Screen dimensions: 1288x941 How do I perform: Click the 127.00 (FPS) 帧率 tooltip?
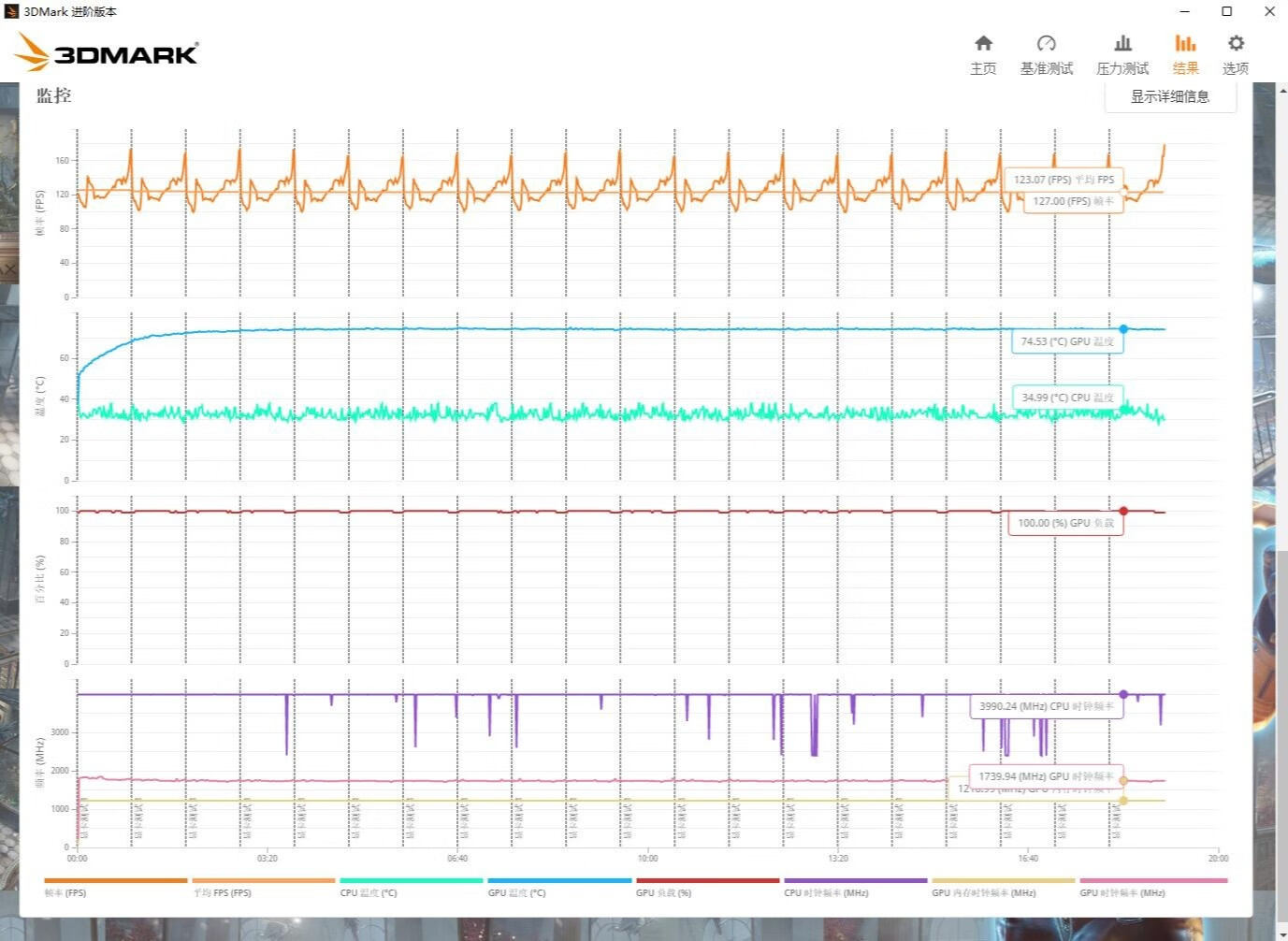(x=1073, y=201)
